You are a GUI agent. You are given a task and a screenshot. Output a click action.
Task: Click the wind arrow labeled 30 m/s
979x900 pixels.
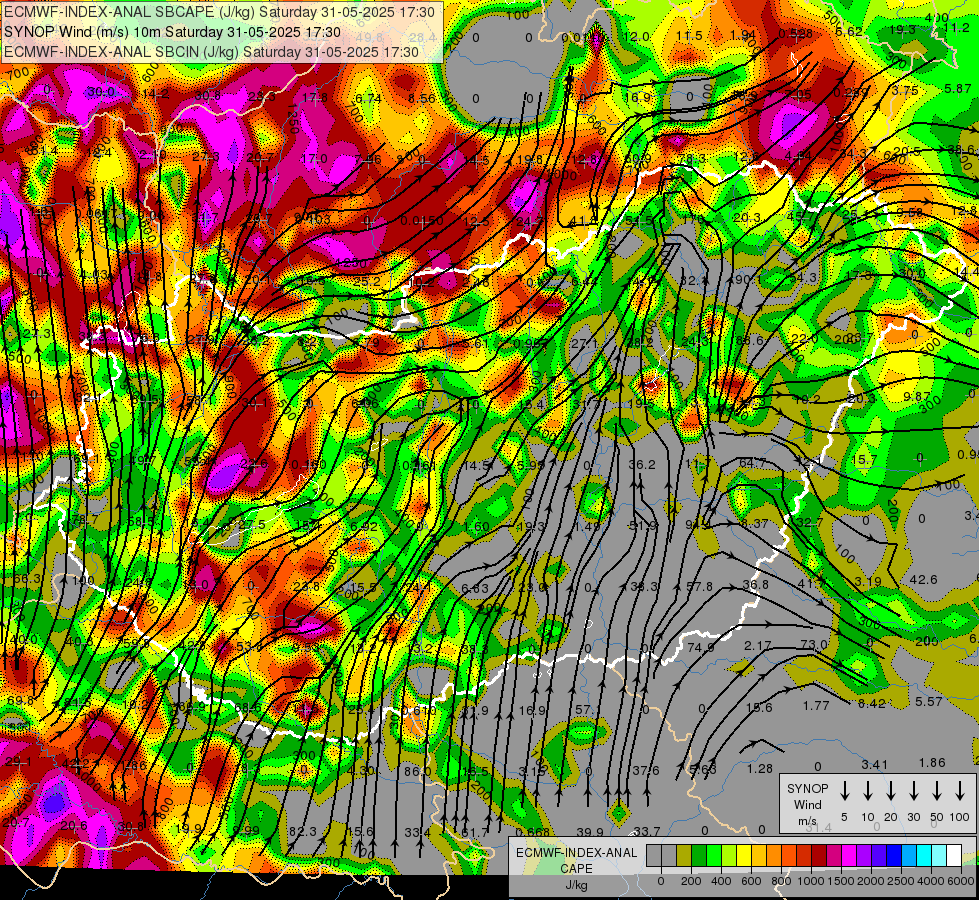(x=914, y=791)
